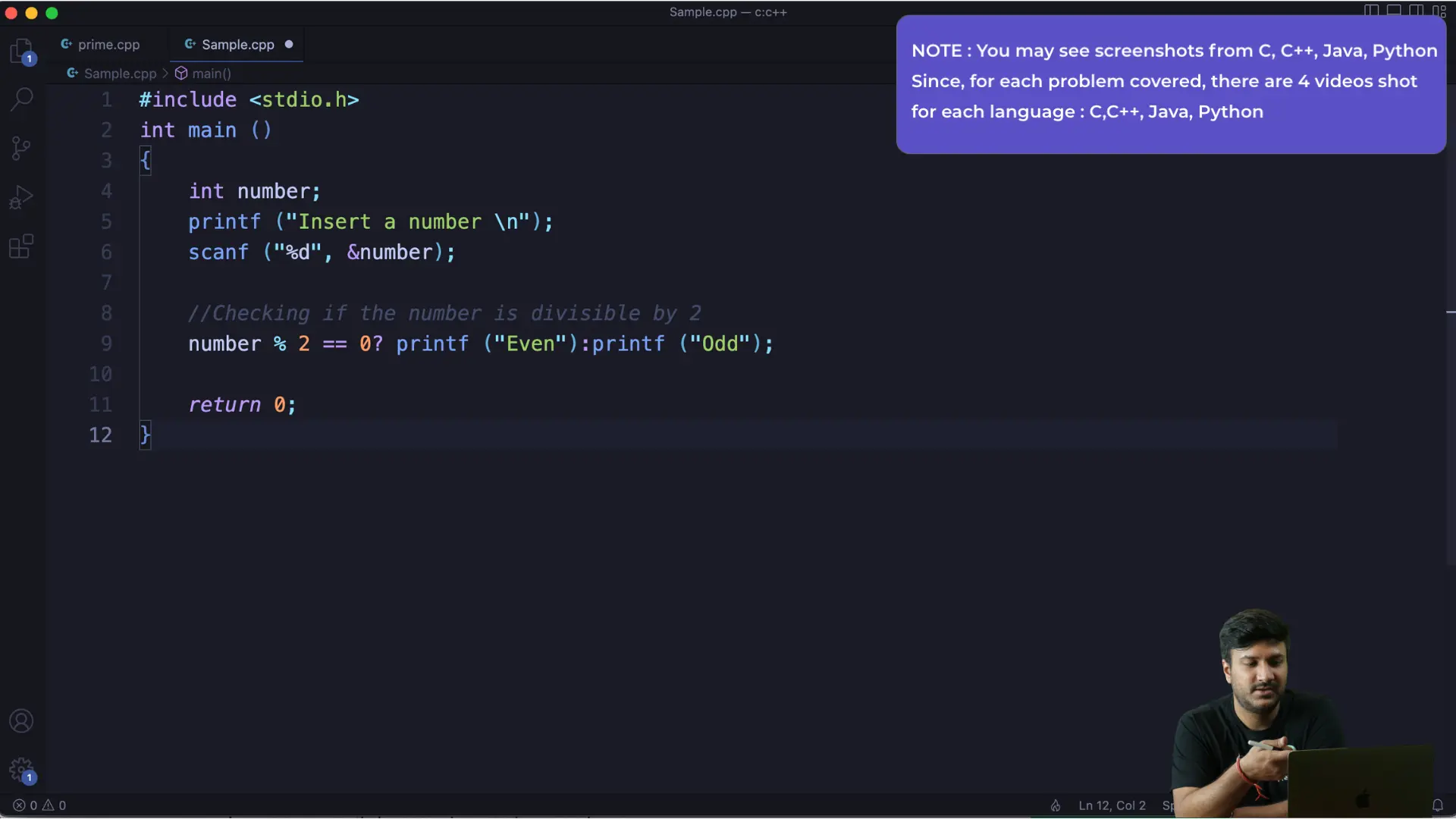Open the customize layout menu icon
1456x819 pixels.
[1439, 11]
